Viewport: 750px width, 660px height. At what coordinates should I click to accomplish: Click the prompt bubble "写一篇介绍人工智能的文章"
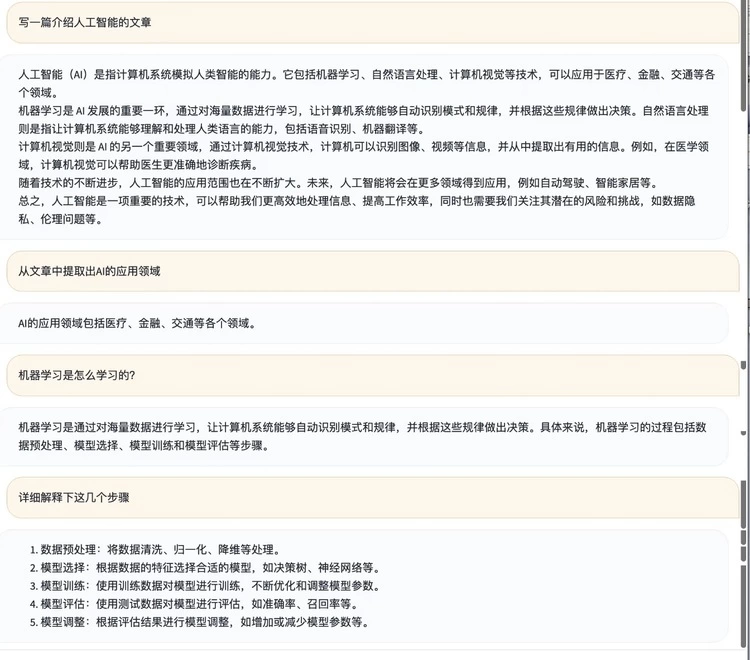(86, 22)
